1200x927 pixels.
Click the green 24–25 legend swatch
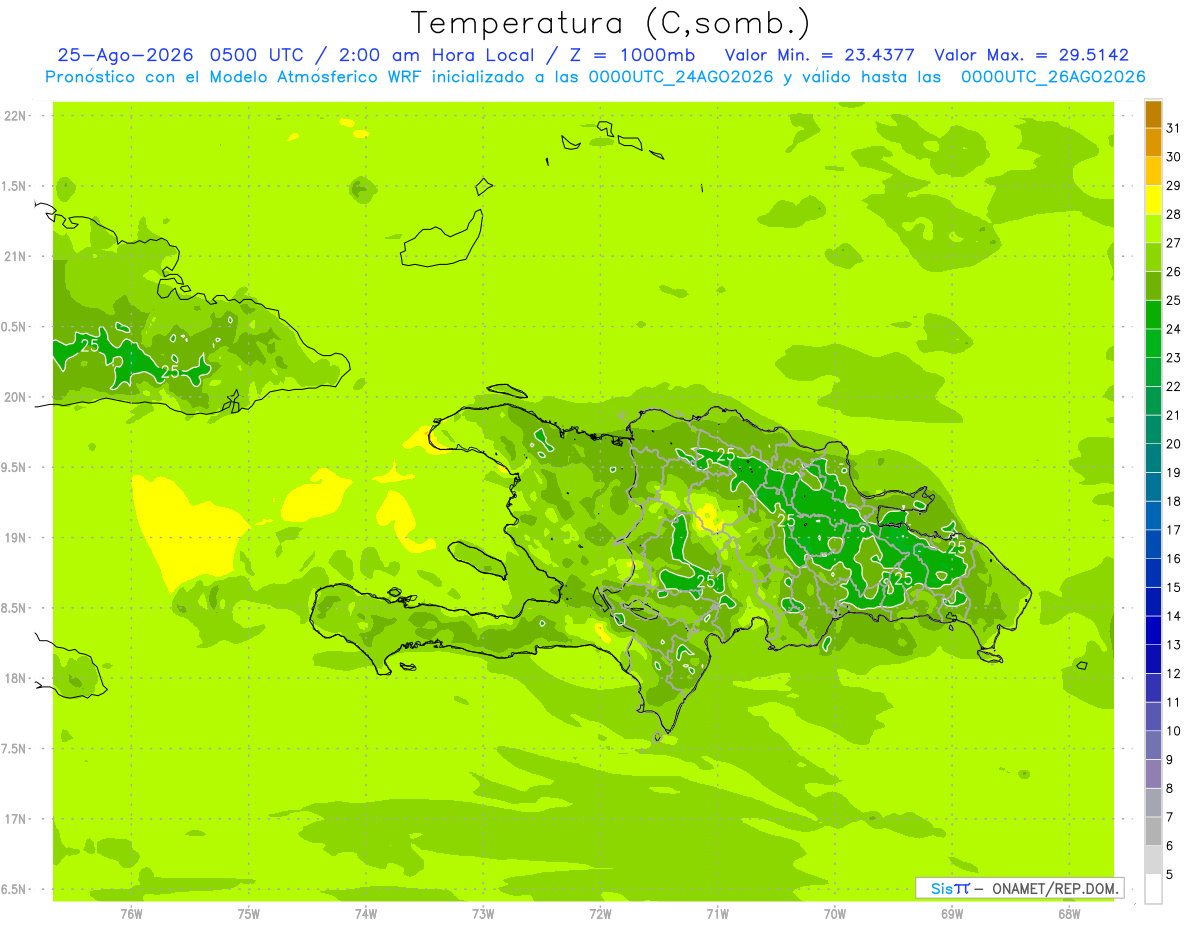(x=1153, y=315)
